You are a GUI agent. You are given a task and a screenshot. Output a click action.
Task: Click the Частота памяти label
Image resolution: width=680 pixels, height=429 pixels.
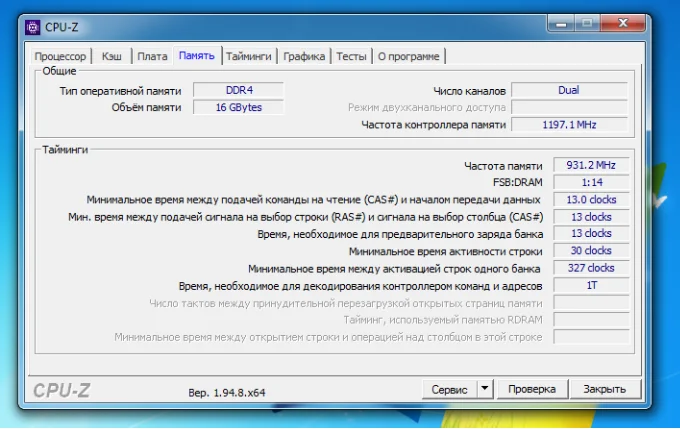pyautogui.click(x=503, y=166)
